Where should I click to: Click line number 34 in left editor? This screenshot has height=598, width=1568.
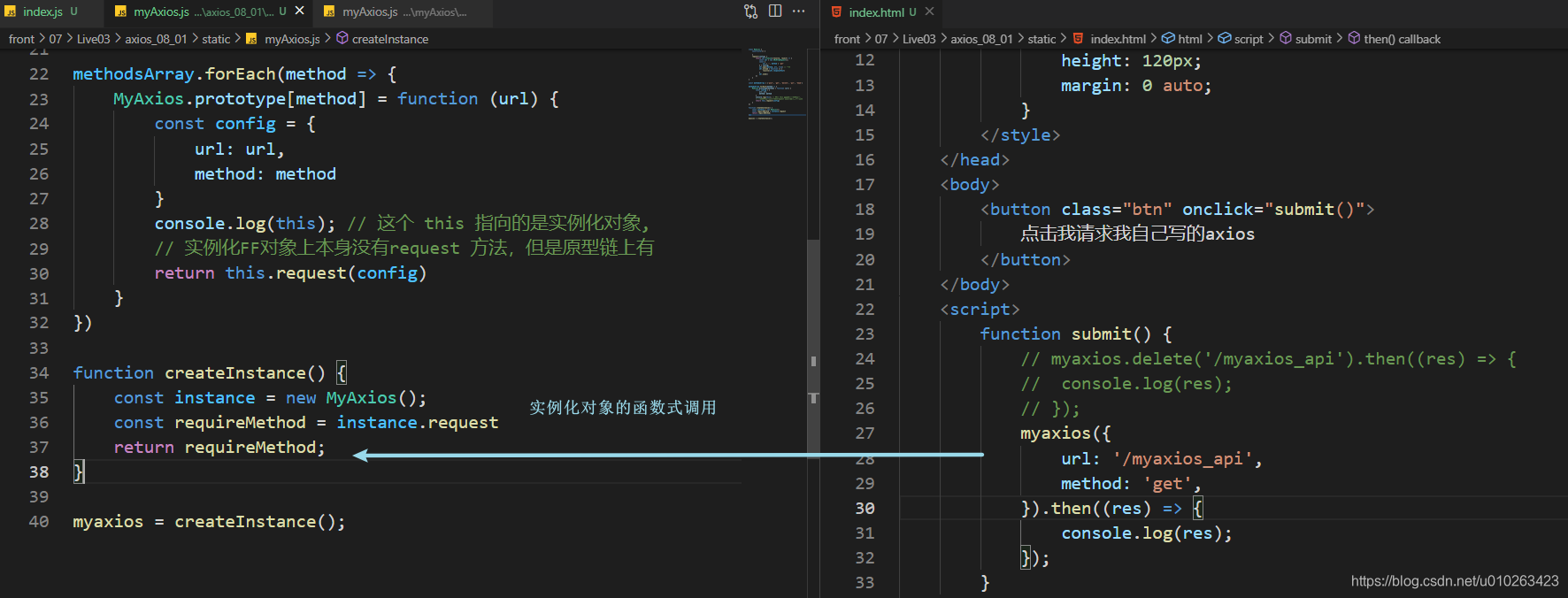(39, 372)
